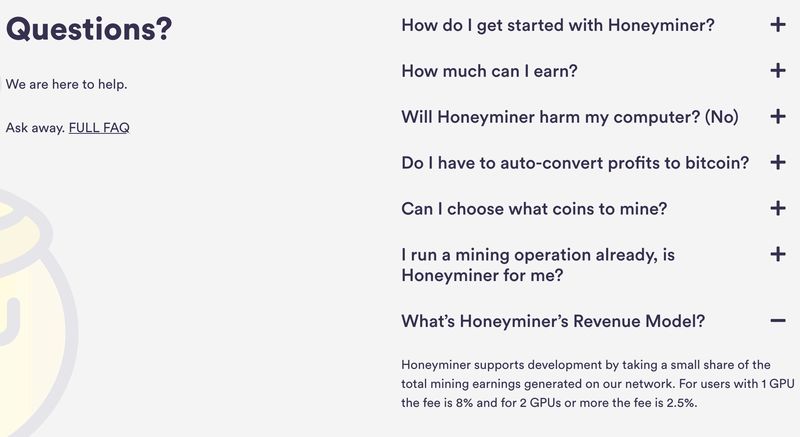
Task: Expand the "How much can I earn?" question
Action: (489, 71)
